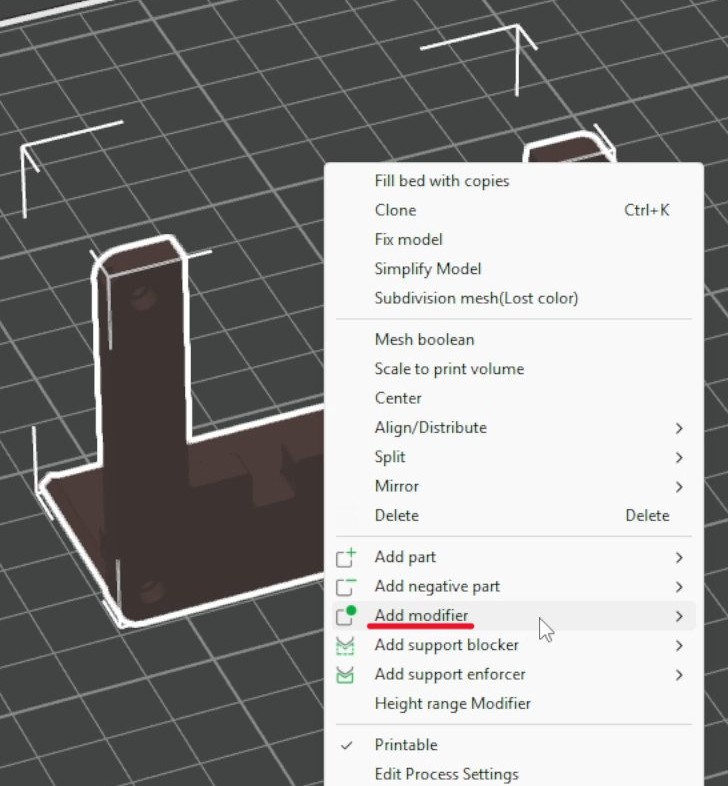
Task: Open the Add modifier submenu arrow
Action: point(679,616)
